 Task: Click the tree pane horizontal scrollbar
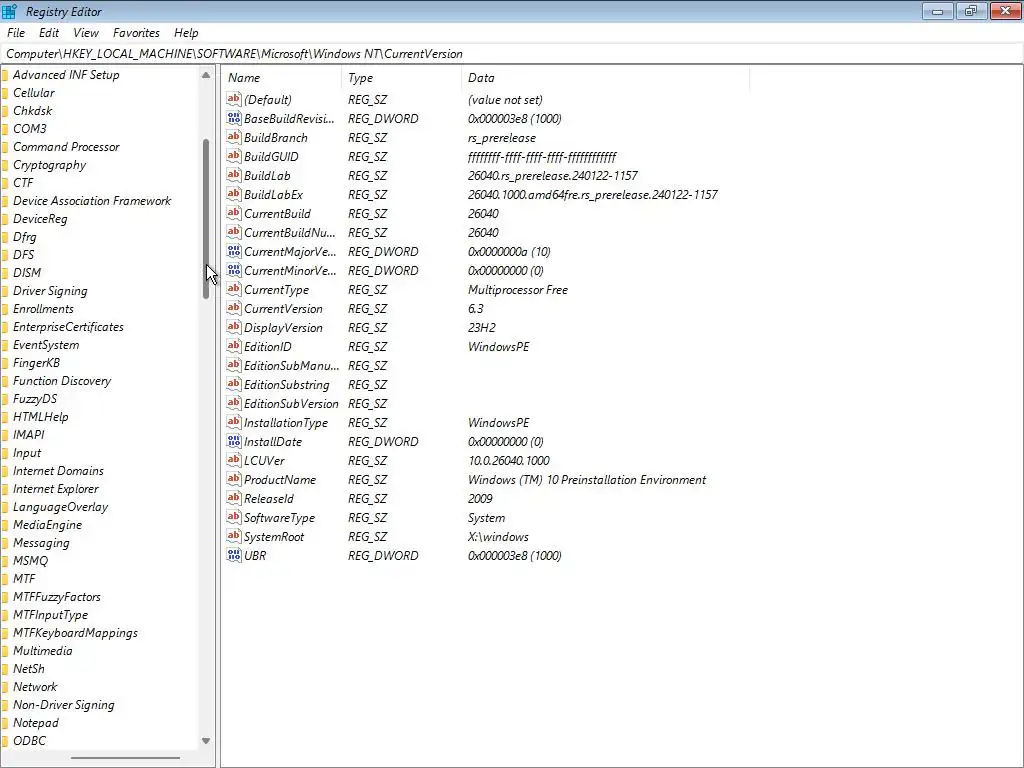pyautogui.click(x=125, y=758)
